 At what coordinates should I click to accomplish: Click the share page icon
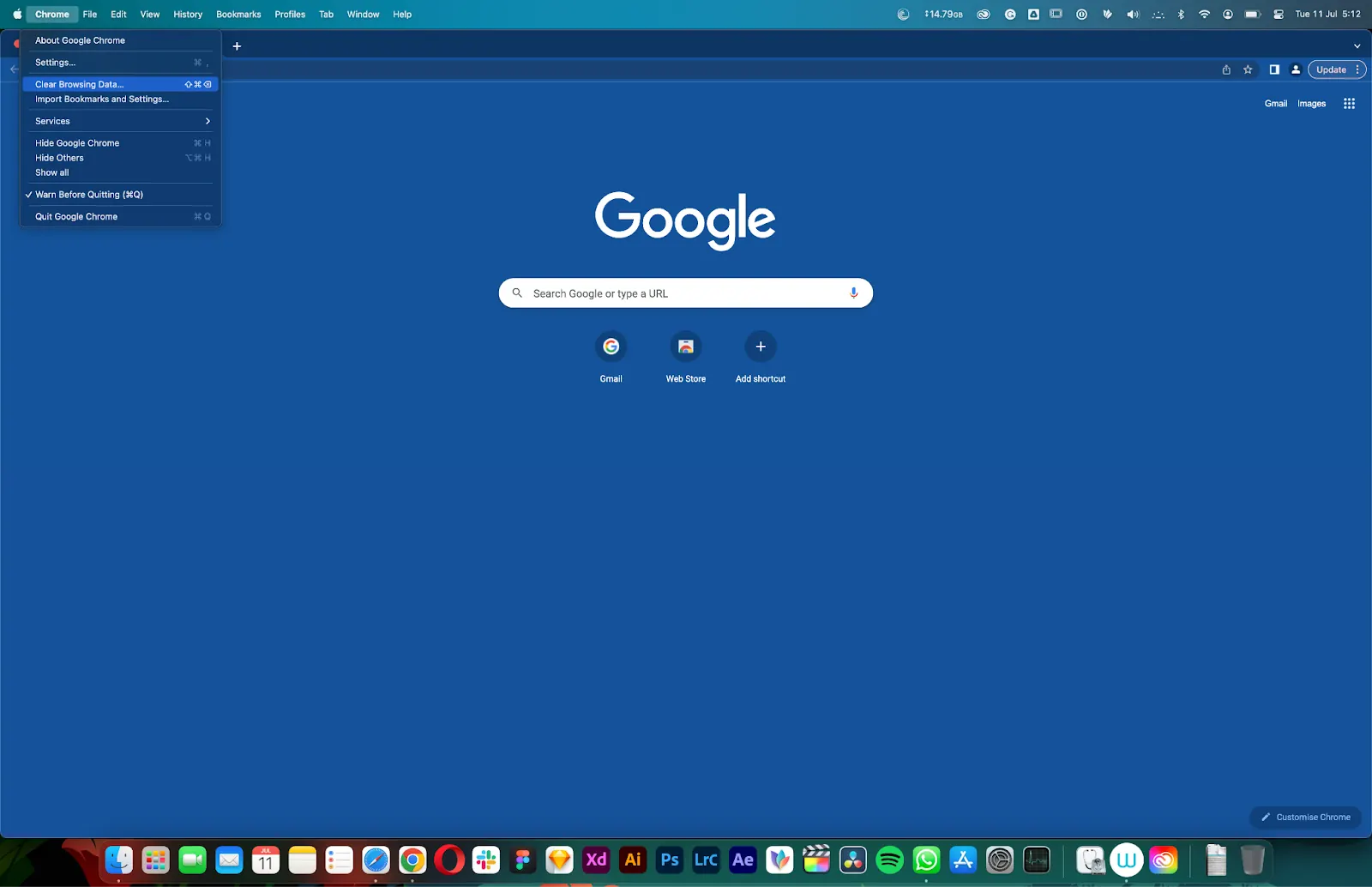click(1226, 69)
